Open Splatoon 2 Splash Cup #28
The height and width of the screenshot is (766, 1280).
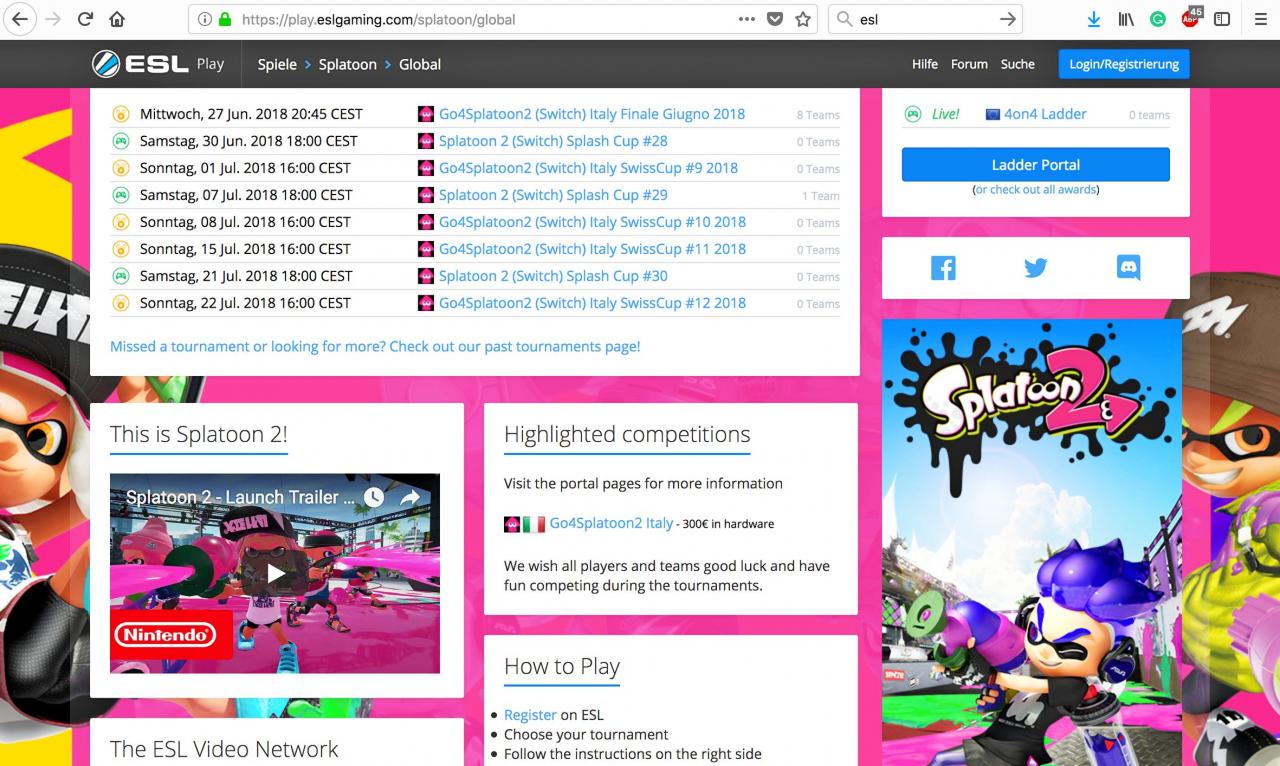pyautogui.click(x=553, y=141)
